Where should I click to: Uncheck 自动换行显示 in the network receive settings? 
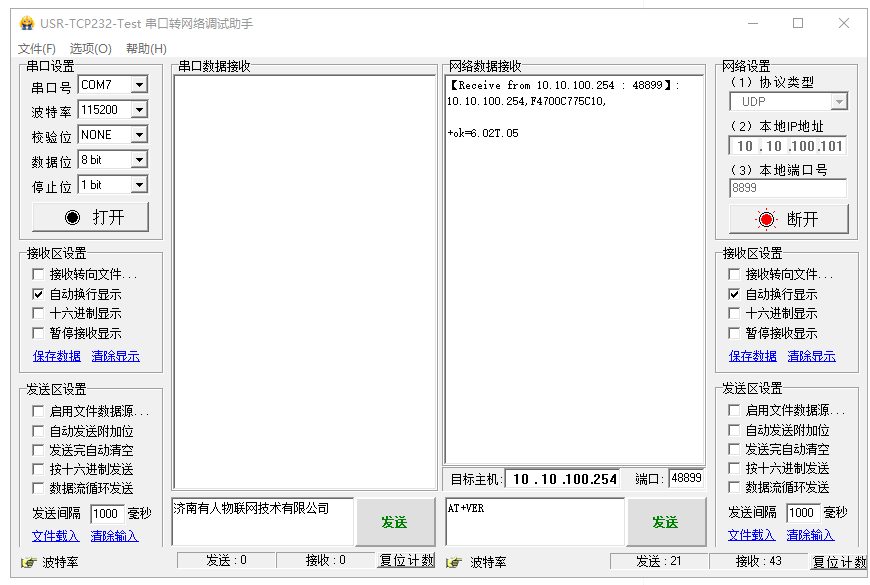pyautogui.click(x=735, y=294)
